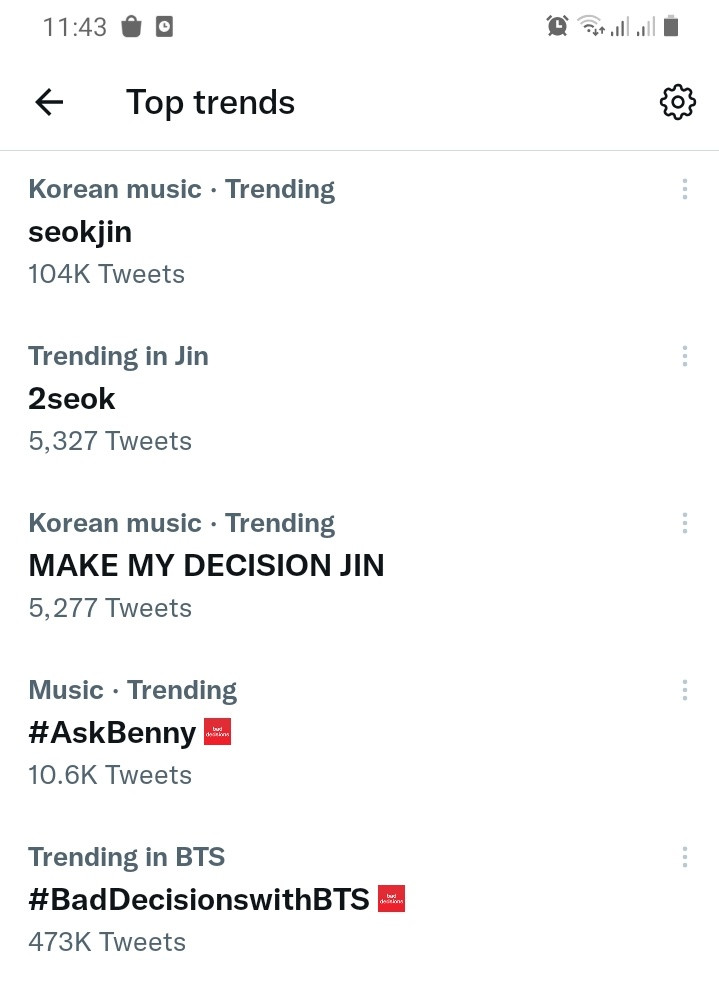Open more options for seokjin trend
The image size is (719, 989).
pyautogui.click(x=684, y=189)
